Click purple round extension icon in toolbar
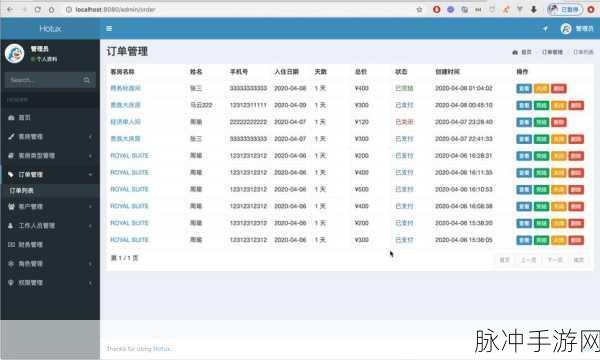The width and height of the screenshot is (600, 360). [x=451, y=10]
